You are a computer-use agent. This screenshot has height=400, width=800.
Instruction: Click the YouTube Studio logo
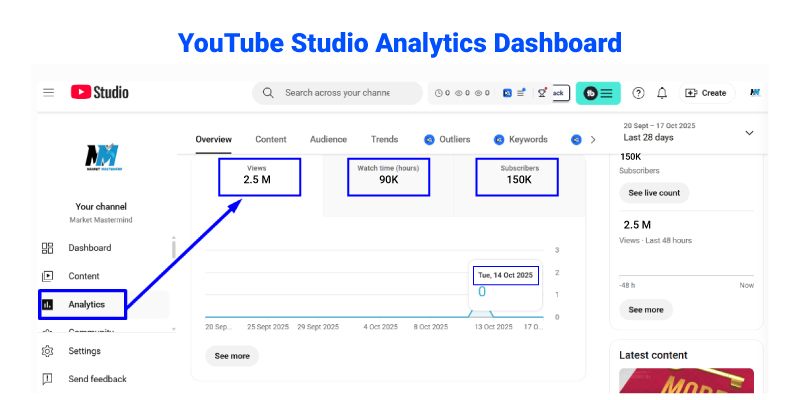(x=99, y=93)
